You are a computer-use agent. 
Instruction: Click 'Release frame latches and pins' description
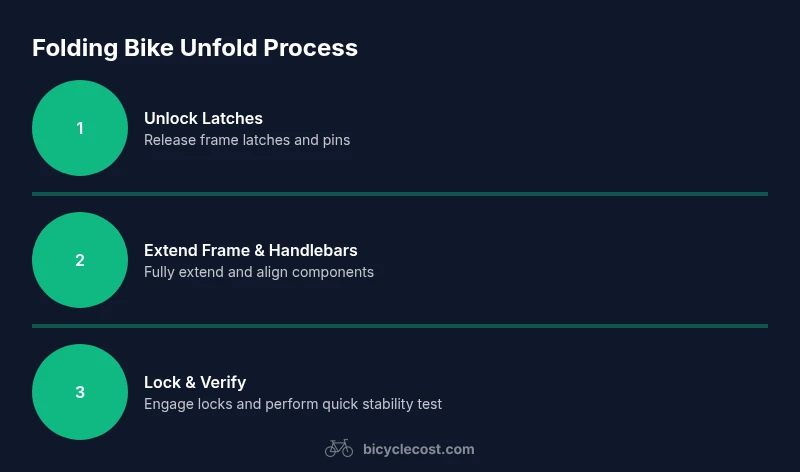coord(247,140)
